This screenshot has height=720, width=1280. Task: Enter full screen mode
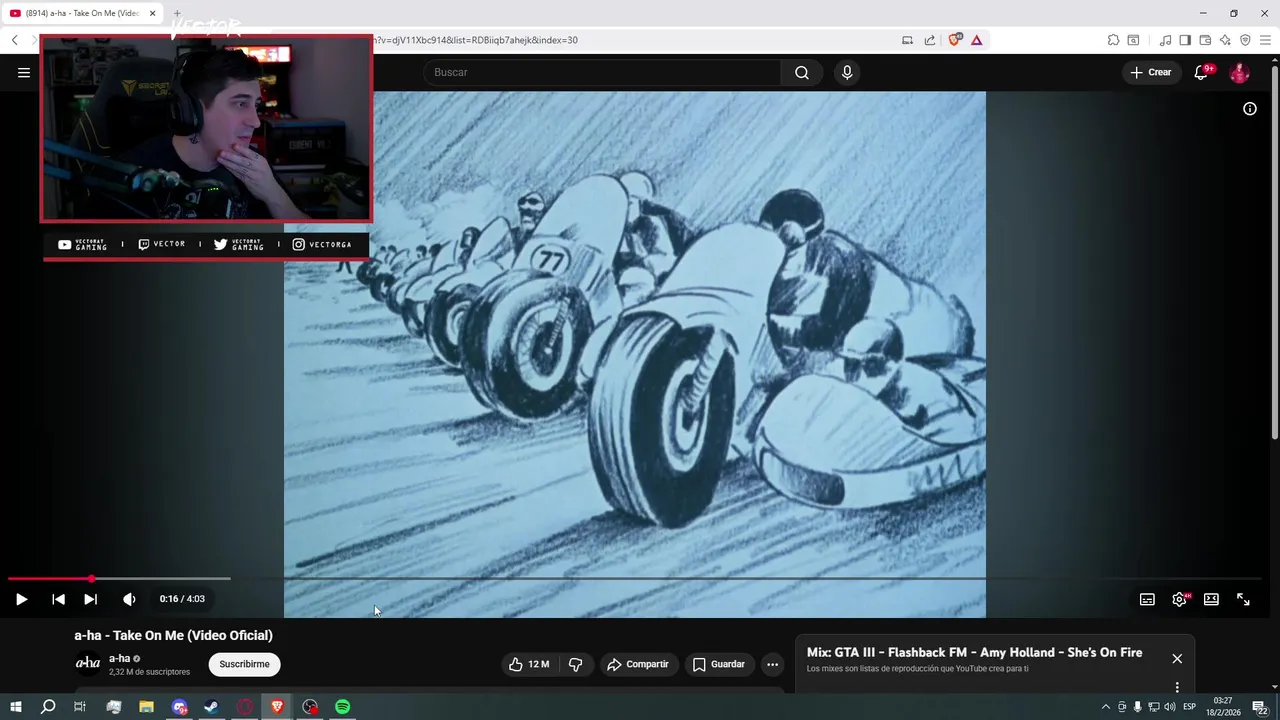point(1243,599)
